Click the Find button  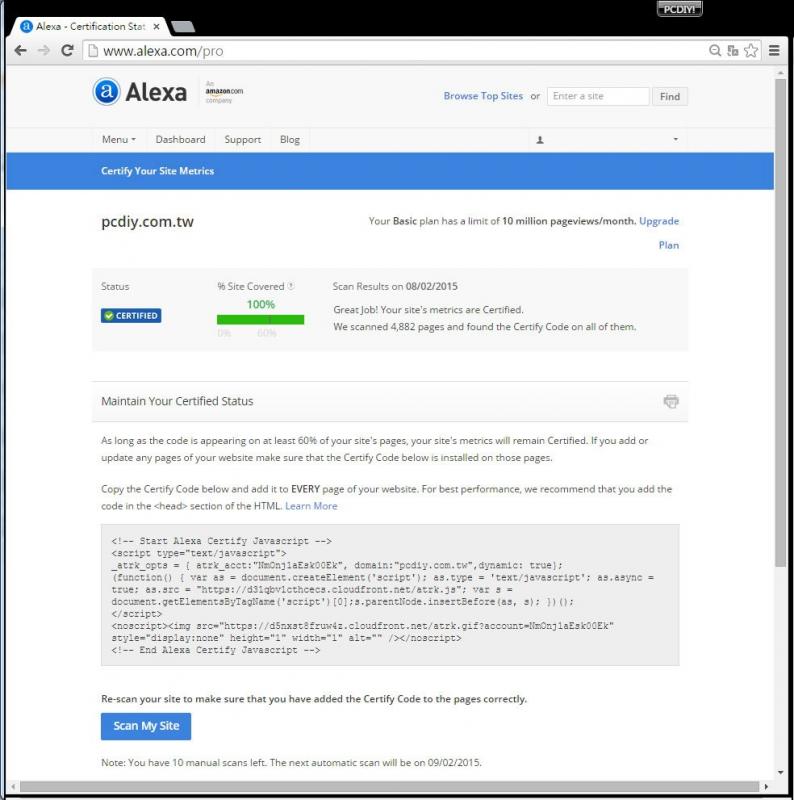(669, 96)
